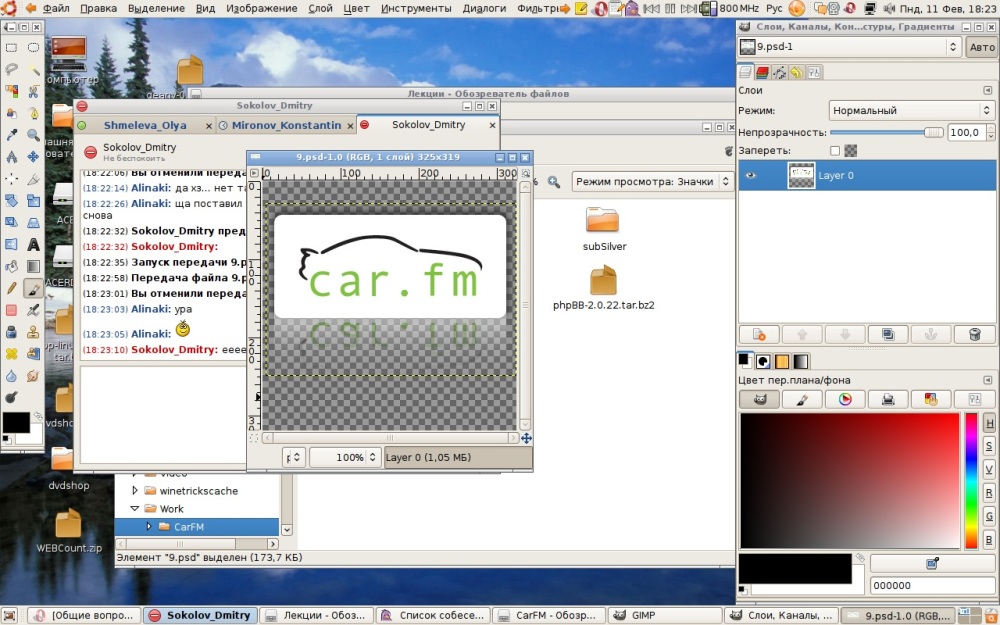Open the Слои panel menu arrow
Screen dimensions: 1000x625
coord(988,91)
